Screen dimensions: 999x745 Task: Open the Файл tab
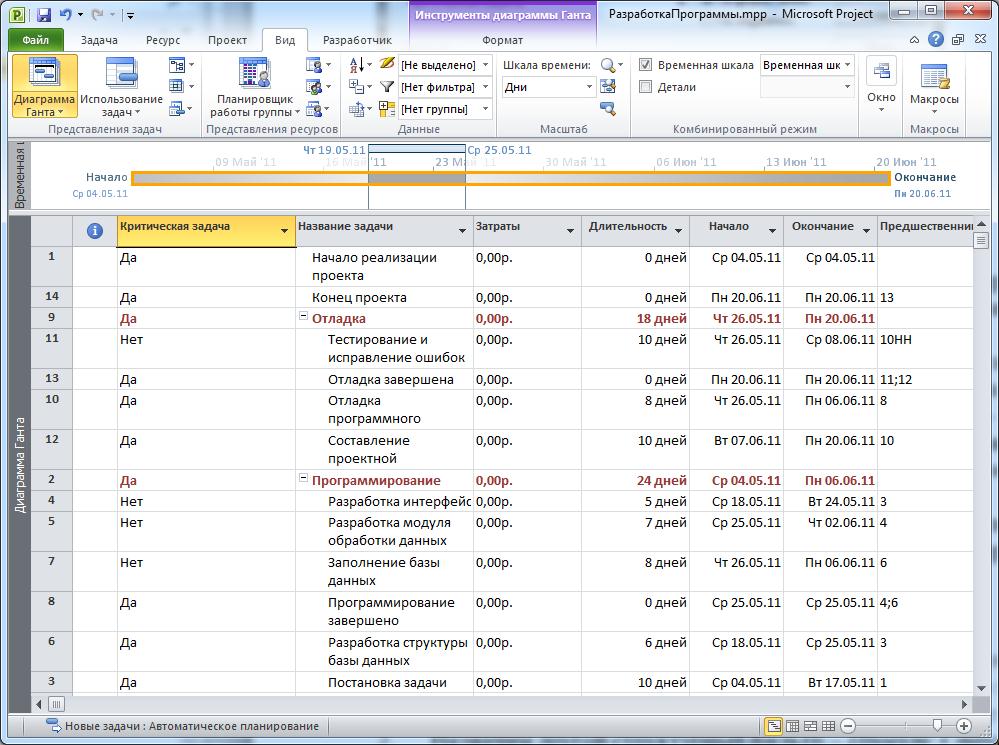tap(36, 40)
